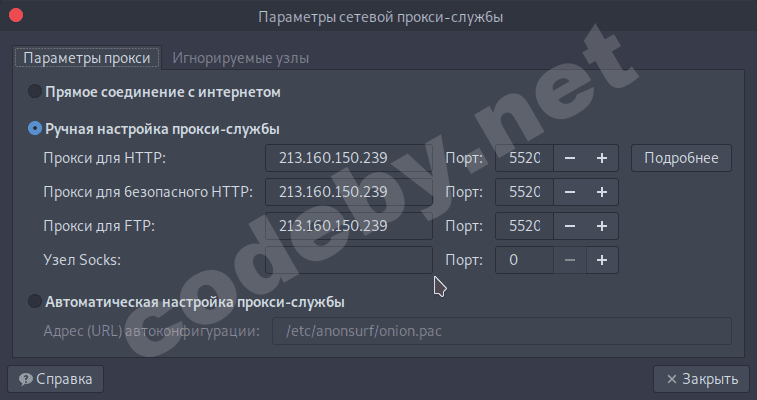Click the Прокси для безопасного HTTP address field

pos(349,192)
